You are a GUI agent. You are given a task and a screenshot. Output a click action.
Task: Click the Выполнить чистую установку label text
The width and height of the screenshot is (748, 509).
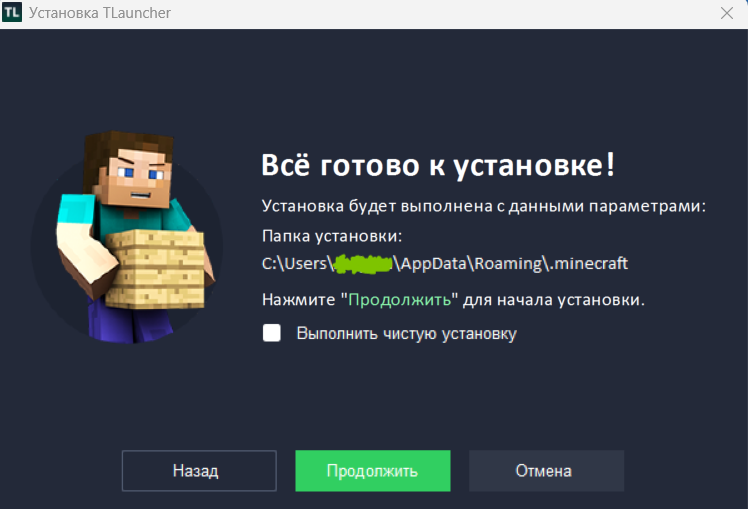(x=406, y=333)
